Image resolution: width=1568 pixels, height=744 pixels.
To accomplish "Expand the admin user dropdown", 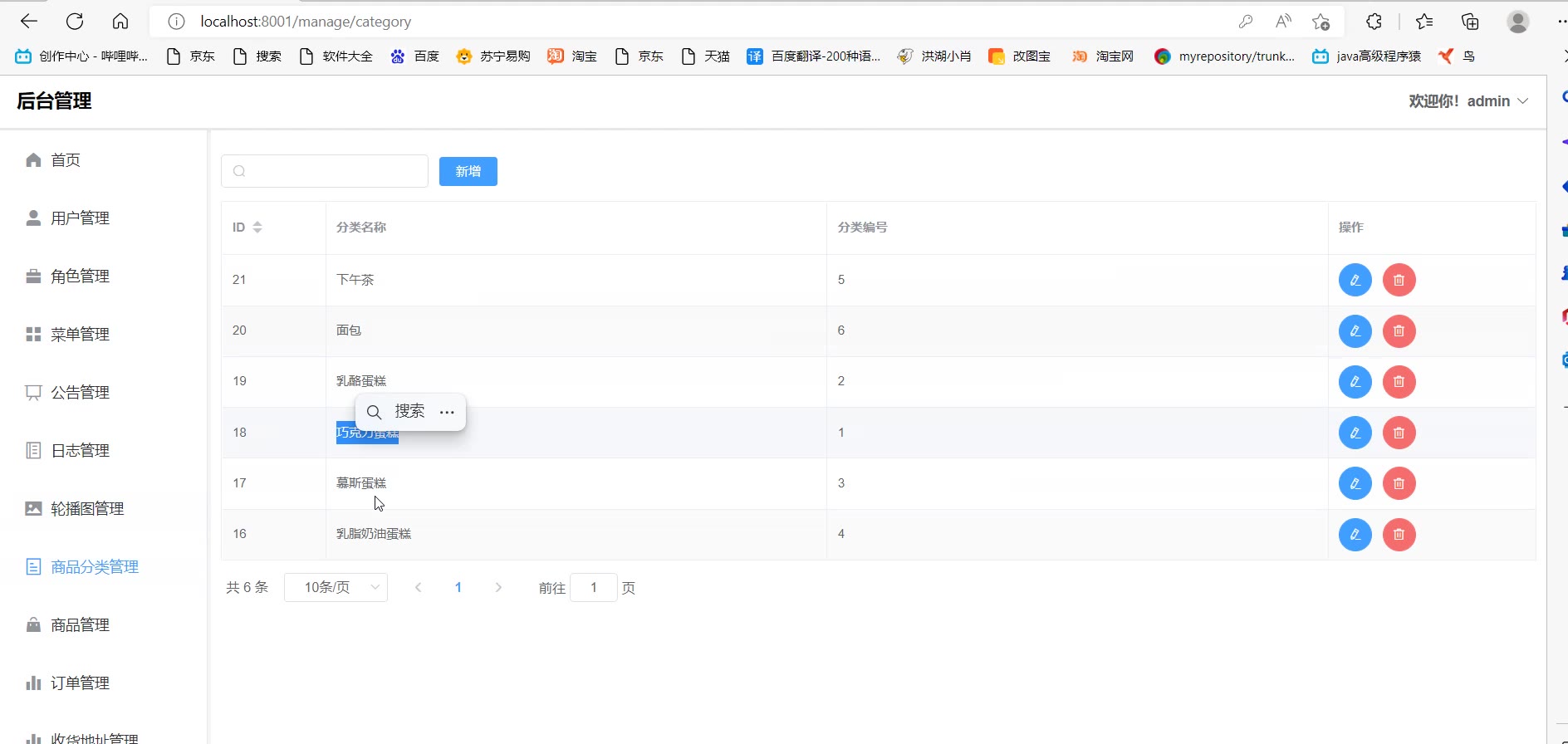I will pos(1468,101).
